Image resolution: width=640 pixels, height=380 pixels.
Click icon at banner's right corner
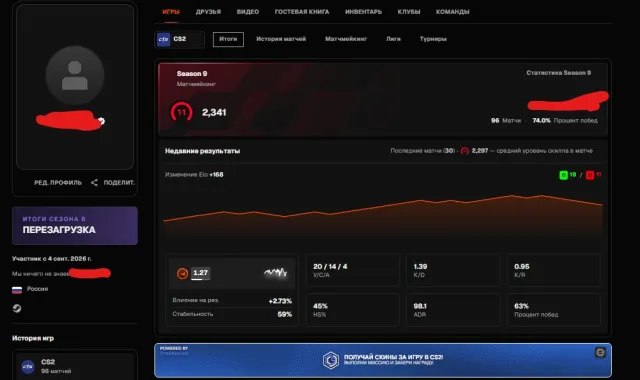click(x=600, y=352)
